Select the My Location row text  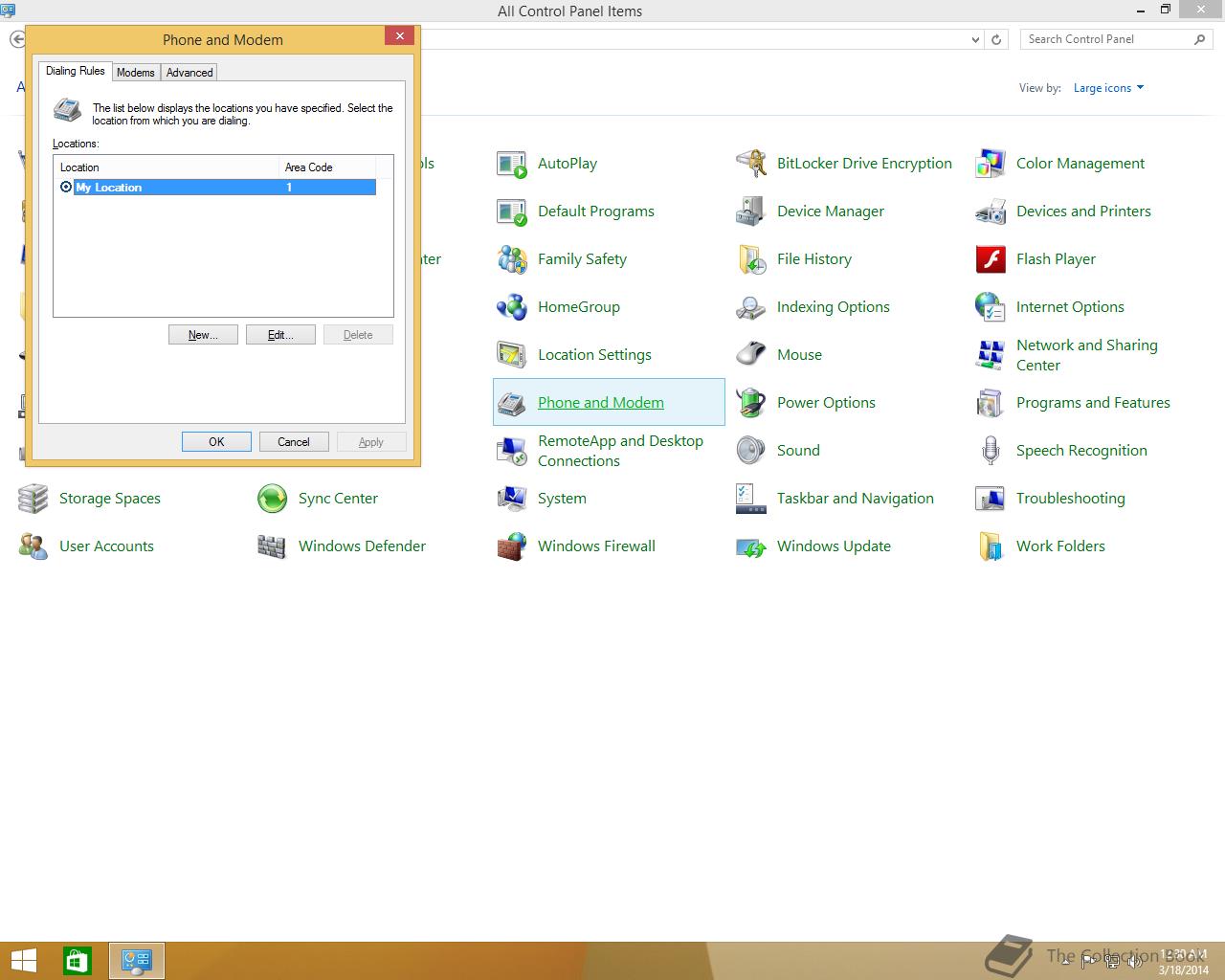tap(109, 188)
